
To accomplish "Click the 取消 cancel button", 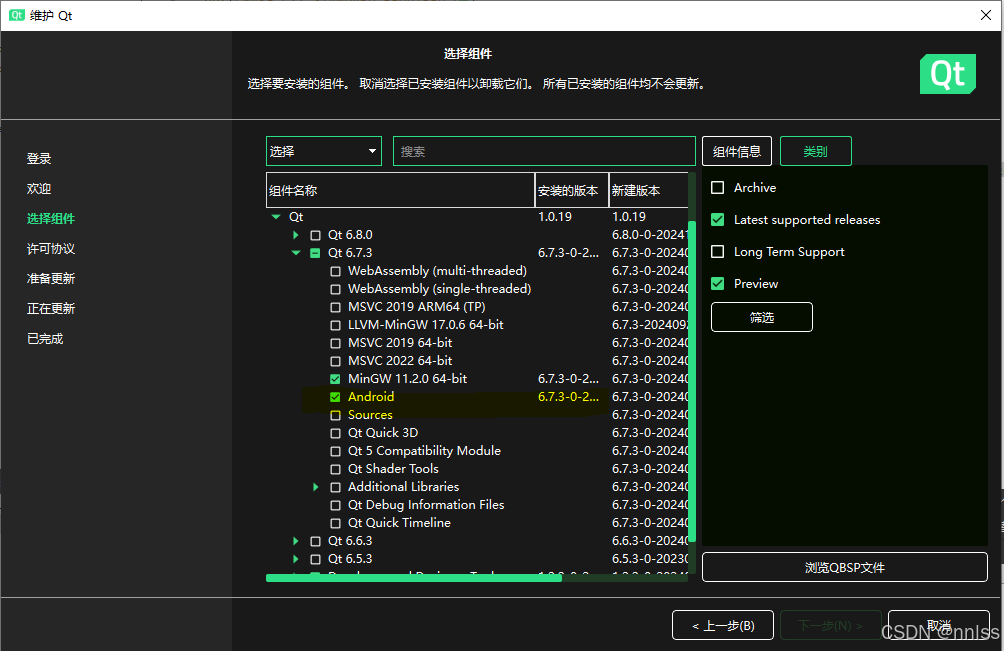I will (x=939, y=625).
